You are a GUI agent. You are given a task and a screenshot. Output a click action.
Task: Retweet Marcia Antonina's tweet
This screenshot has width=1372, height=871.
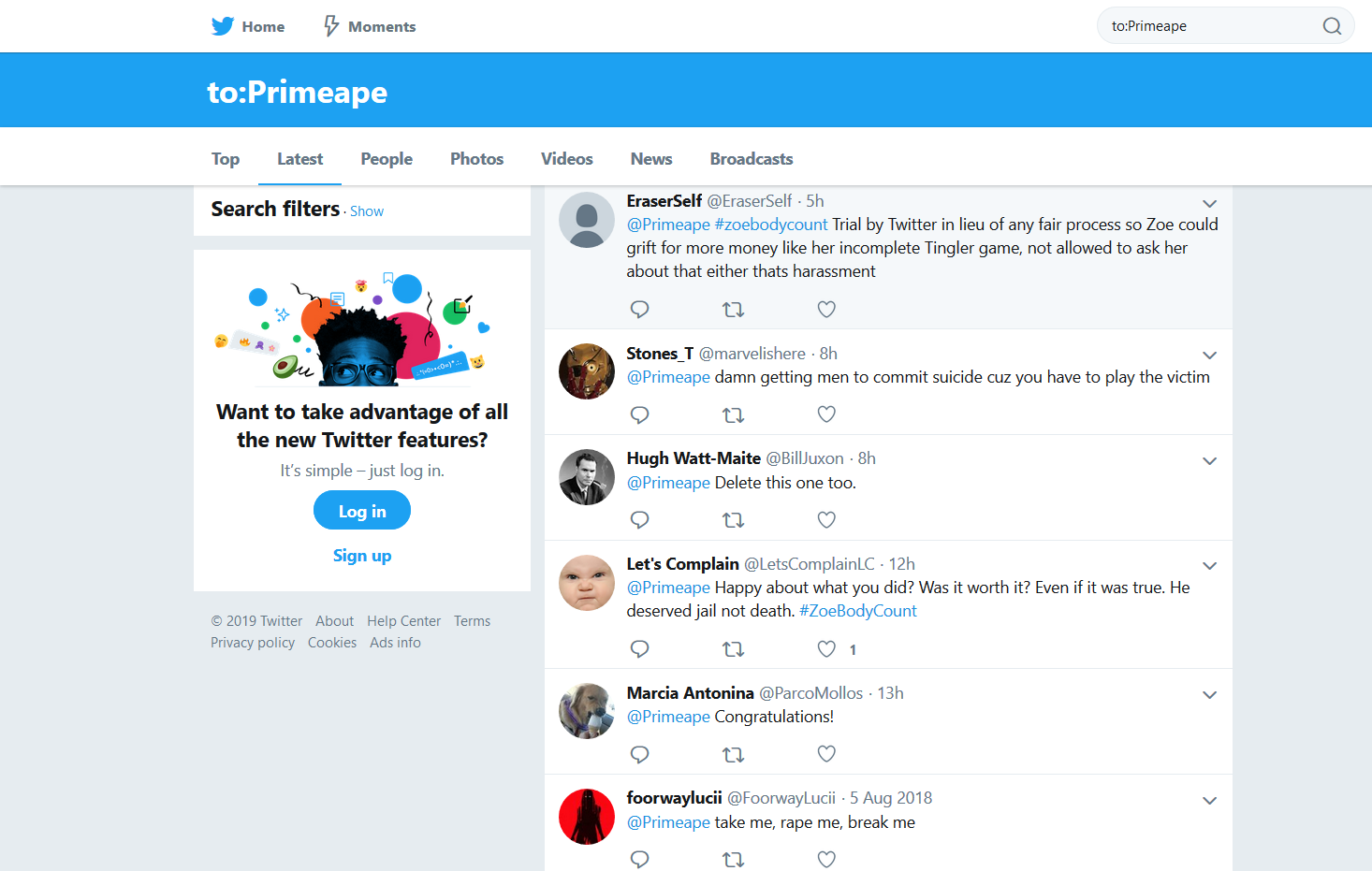coord(734,754)
